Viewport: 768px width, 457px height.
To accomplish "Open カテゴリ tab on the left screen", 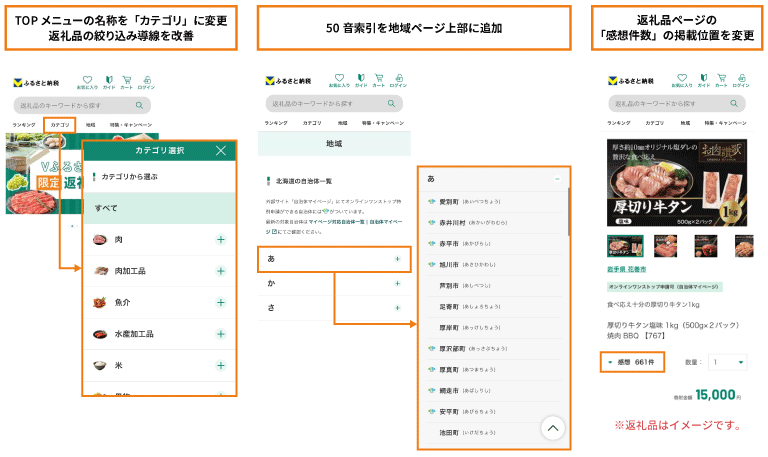I will 60,125.
